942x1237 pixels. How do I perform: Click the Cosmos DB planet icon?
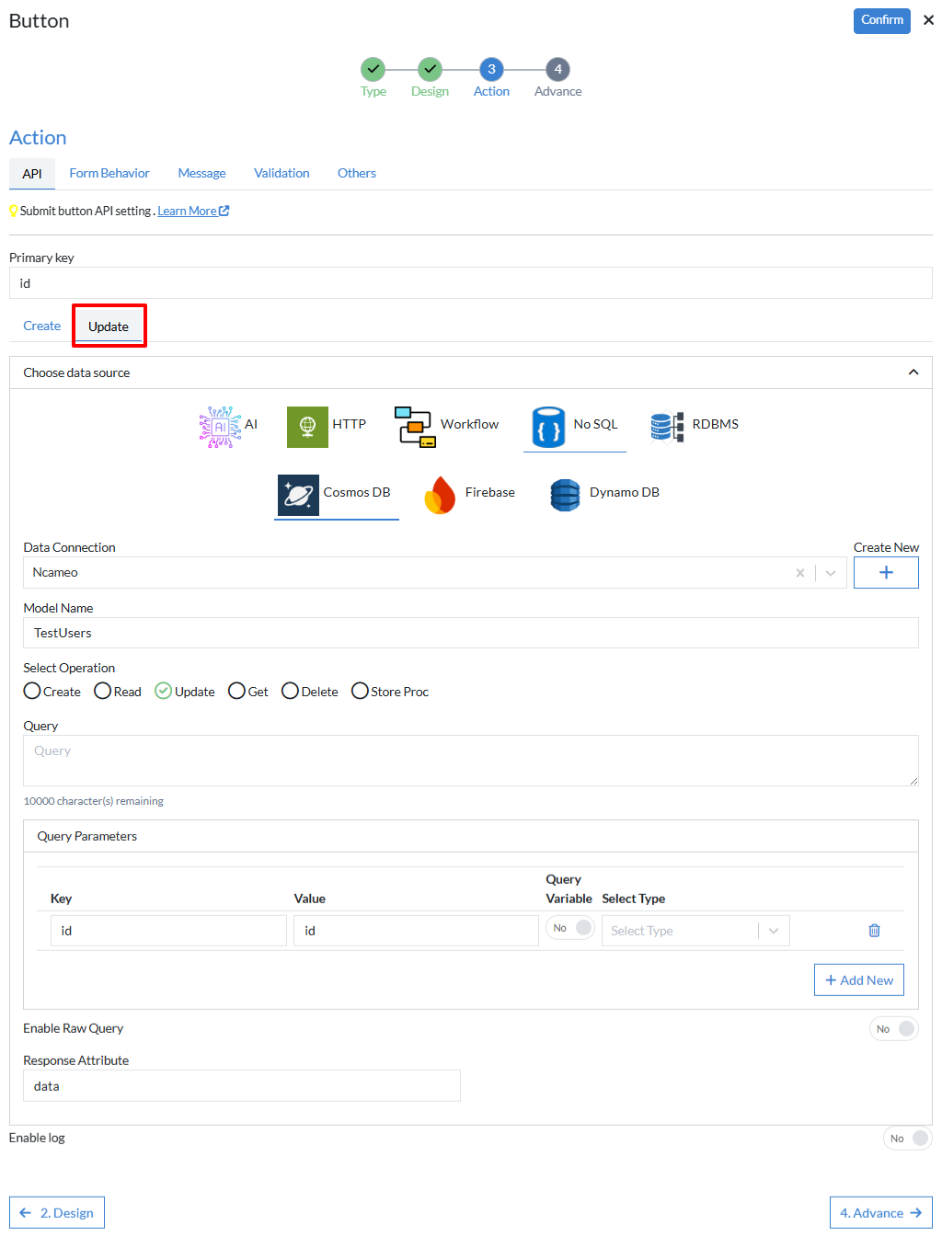tap(298, 494)
